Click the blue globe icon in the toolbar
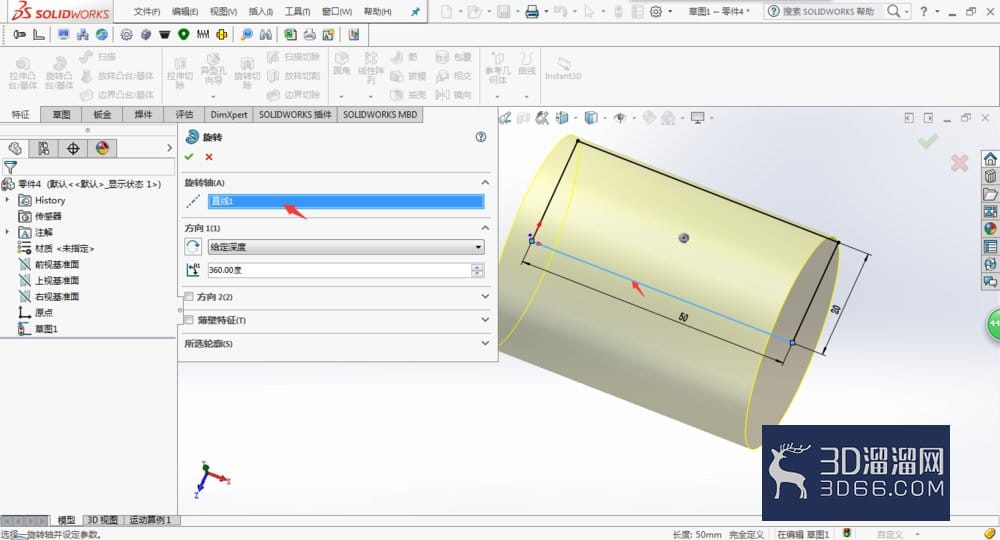Screen dimensions: 1000x540 (102, 34)
